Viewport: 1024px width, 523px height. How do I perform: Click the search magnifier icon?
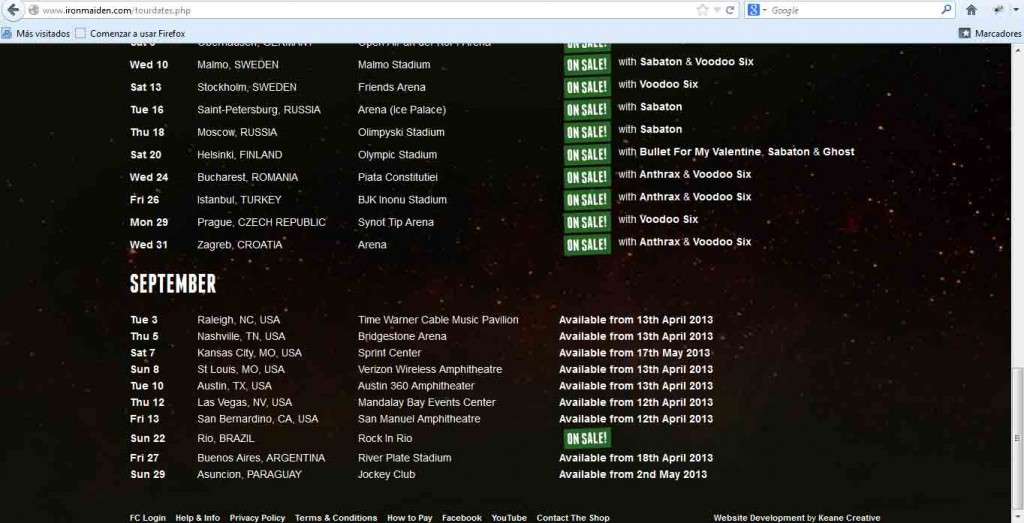click(x=946, y=10)
